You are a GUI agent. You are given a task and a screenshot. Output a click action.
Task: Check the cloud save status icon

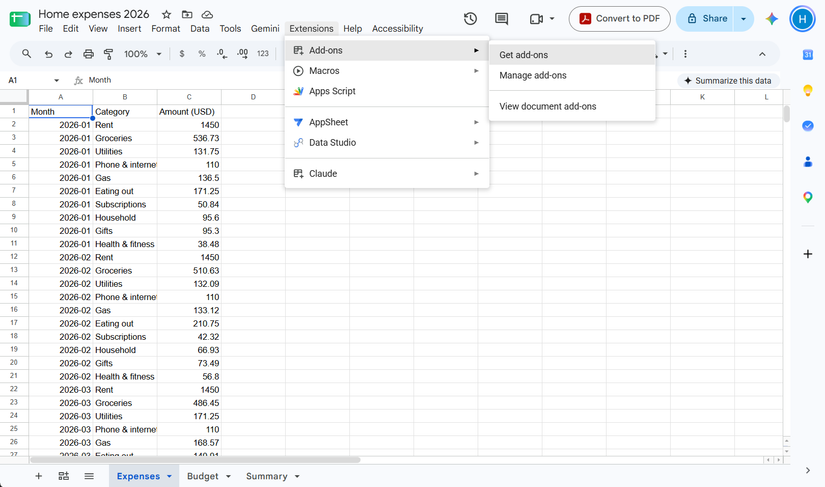tap(207, 15)
